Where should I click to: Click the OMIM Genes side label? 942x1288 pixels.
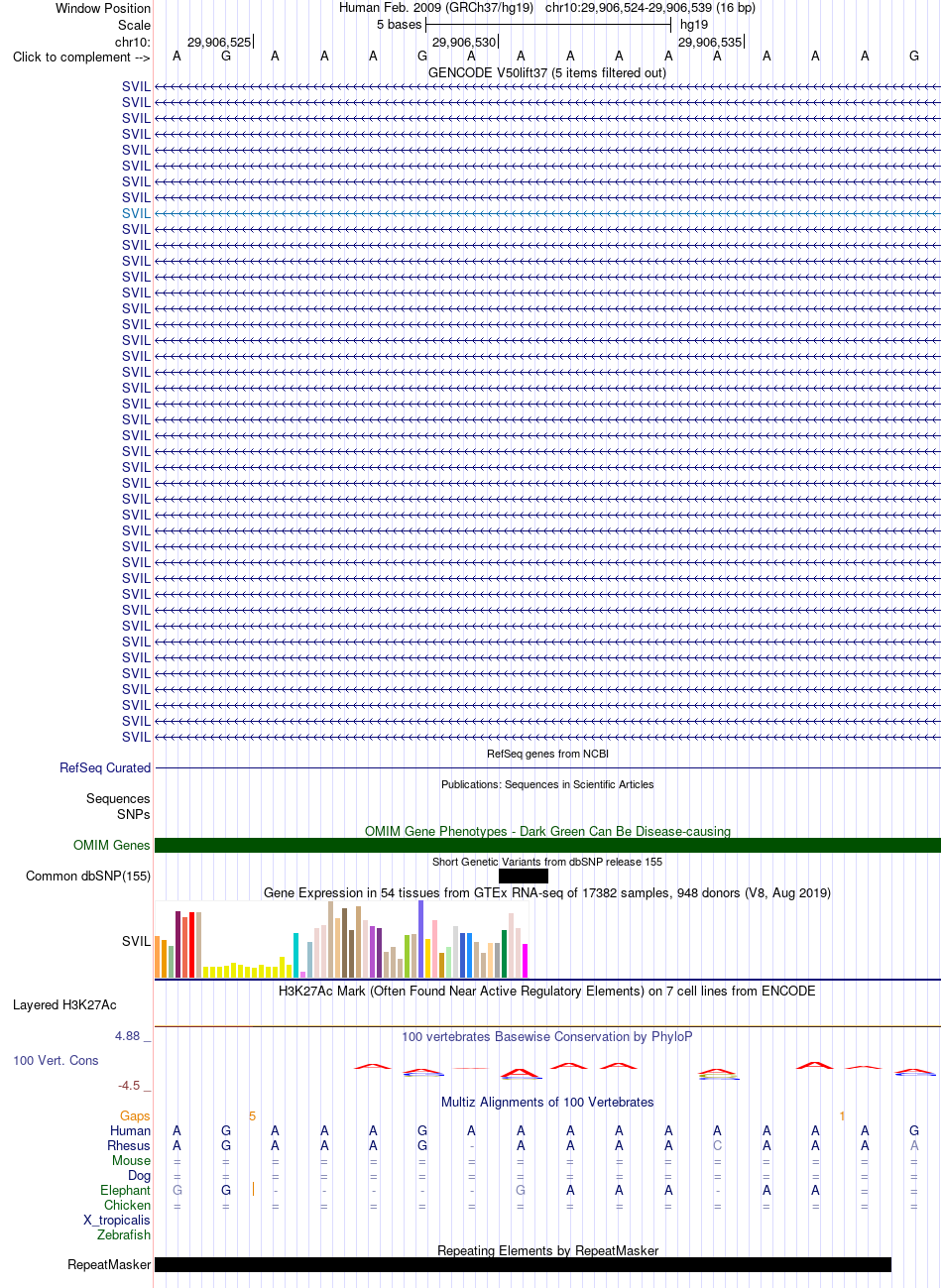pos(112,845)
